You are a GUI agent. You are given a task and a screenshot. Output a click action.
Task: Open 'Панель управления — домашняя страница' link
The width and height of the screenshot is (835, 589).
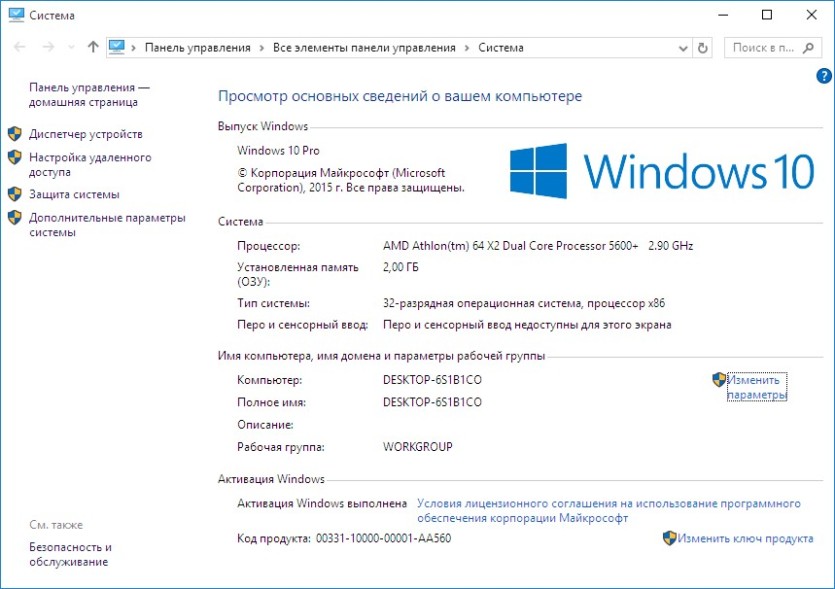[89, 94]
